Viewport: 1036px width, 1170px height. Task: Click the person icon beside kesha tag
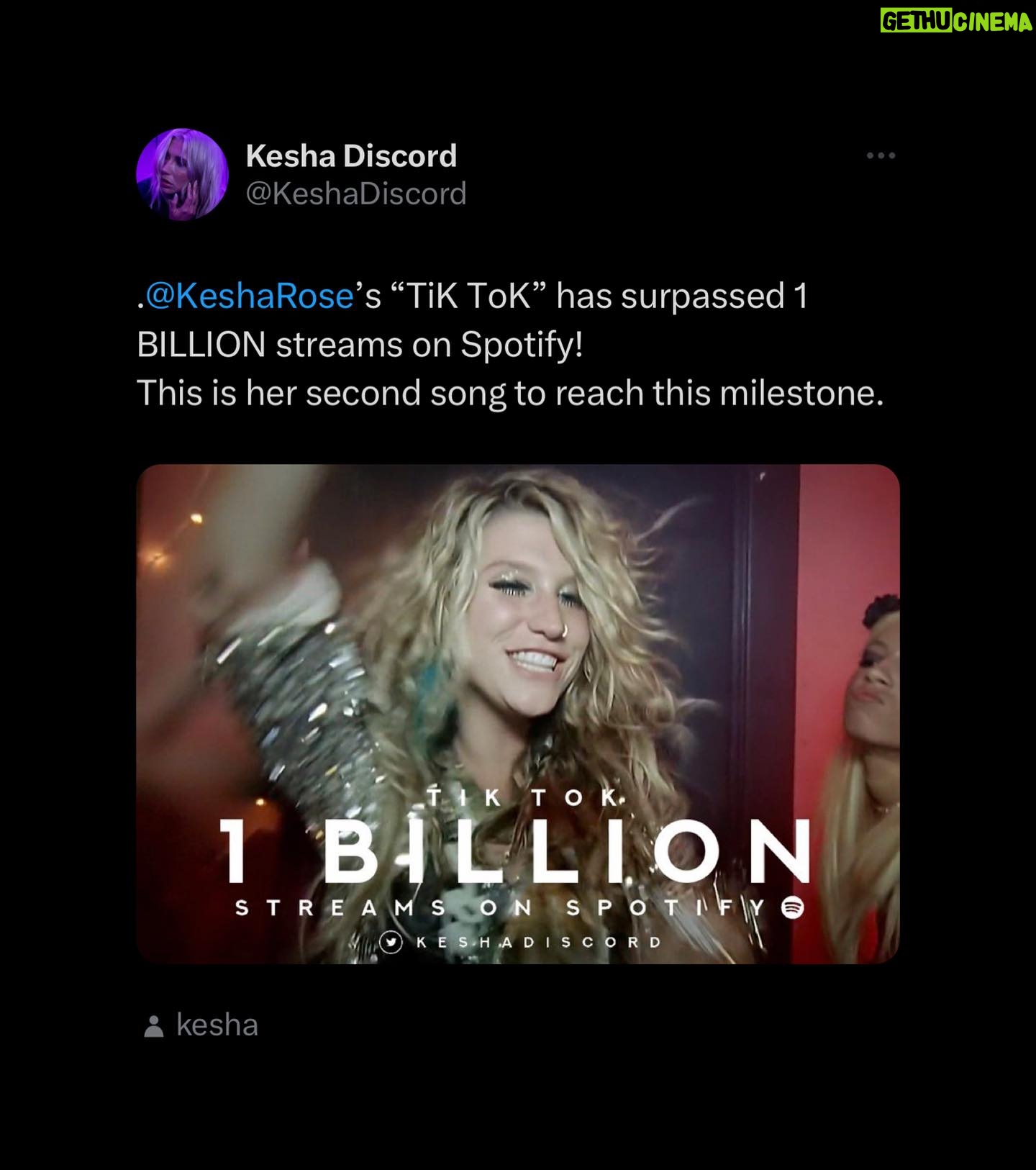coord(153,1026)
